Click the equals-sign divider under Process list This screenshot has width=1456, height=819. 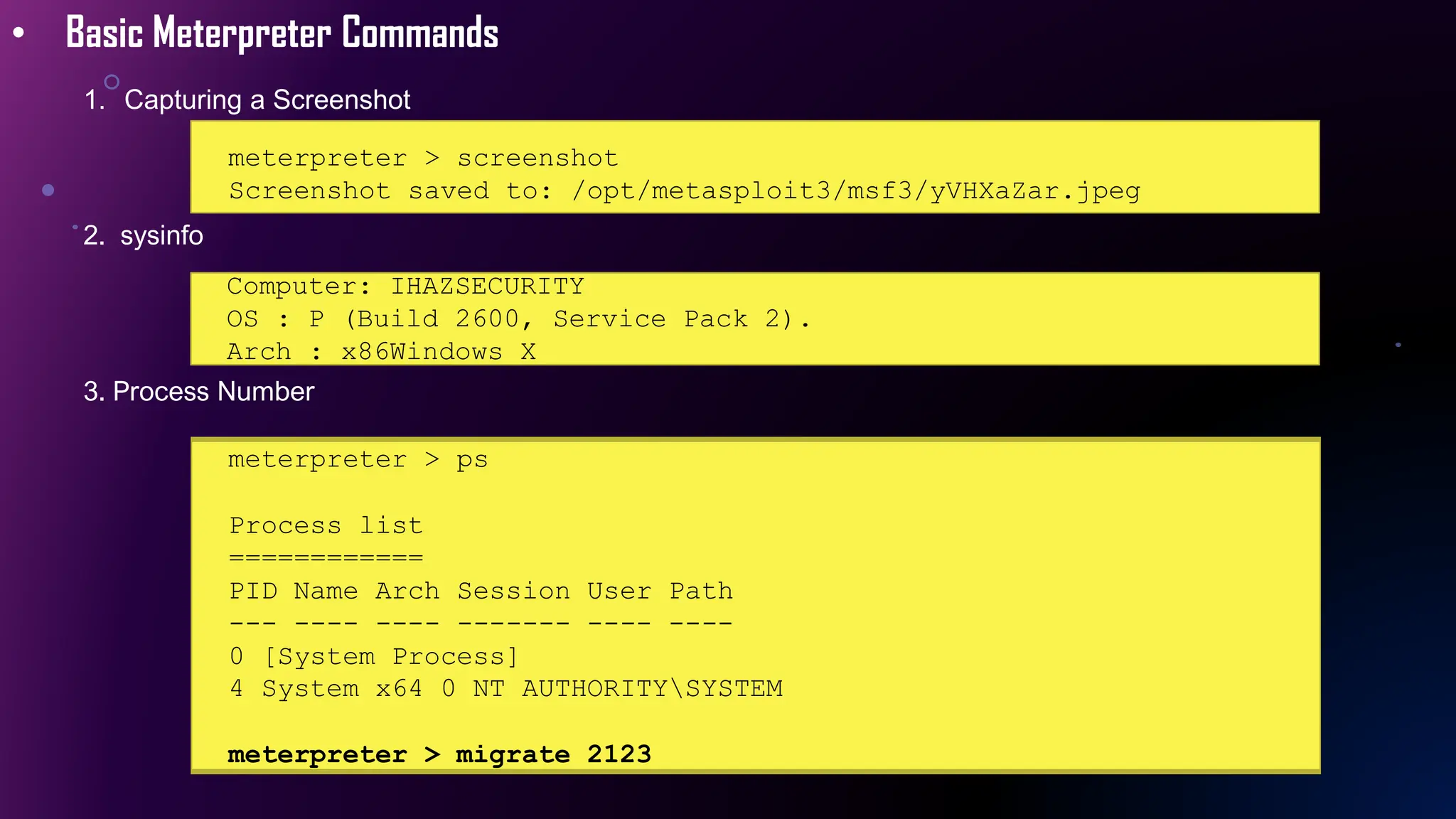[326, 558]
